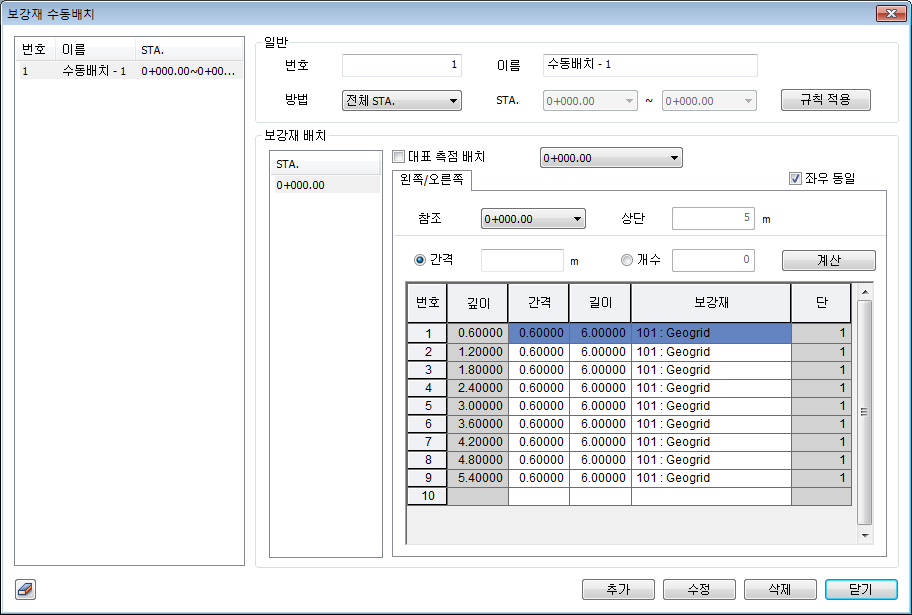Click the 이름 text field

[650, 66]
